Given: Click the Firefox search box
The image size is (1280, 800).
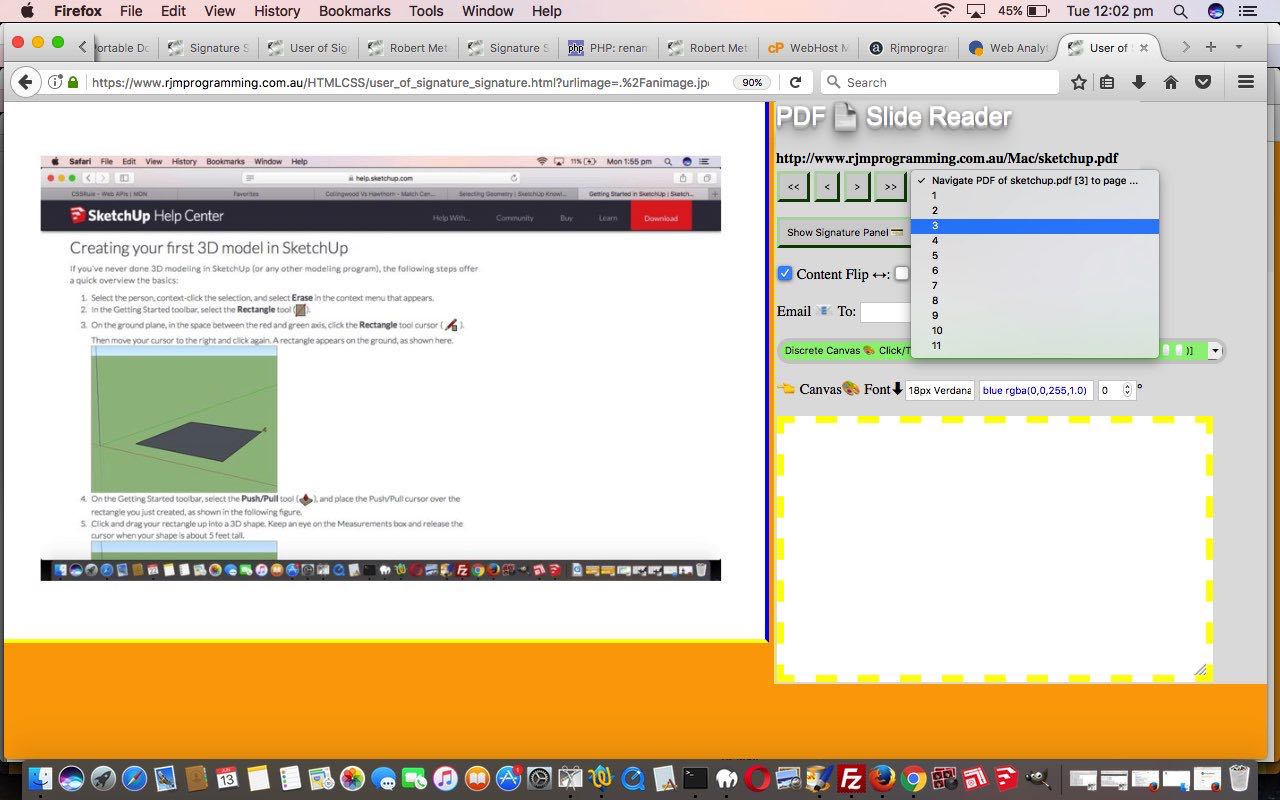Looking at the screenshot, I should 939,82.
